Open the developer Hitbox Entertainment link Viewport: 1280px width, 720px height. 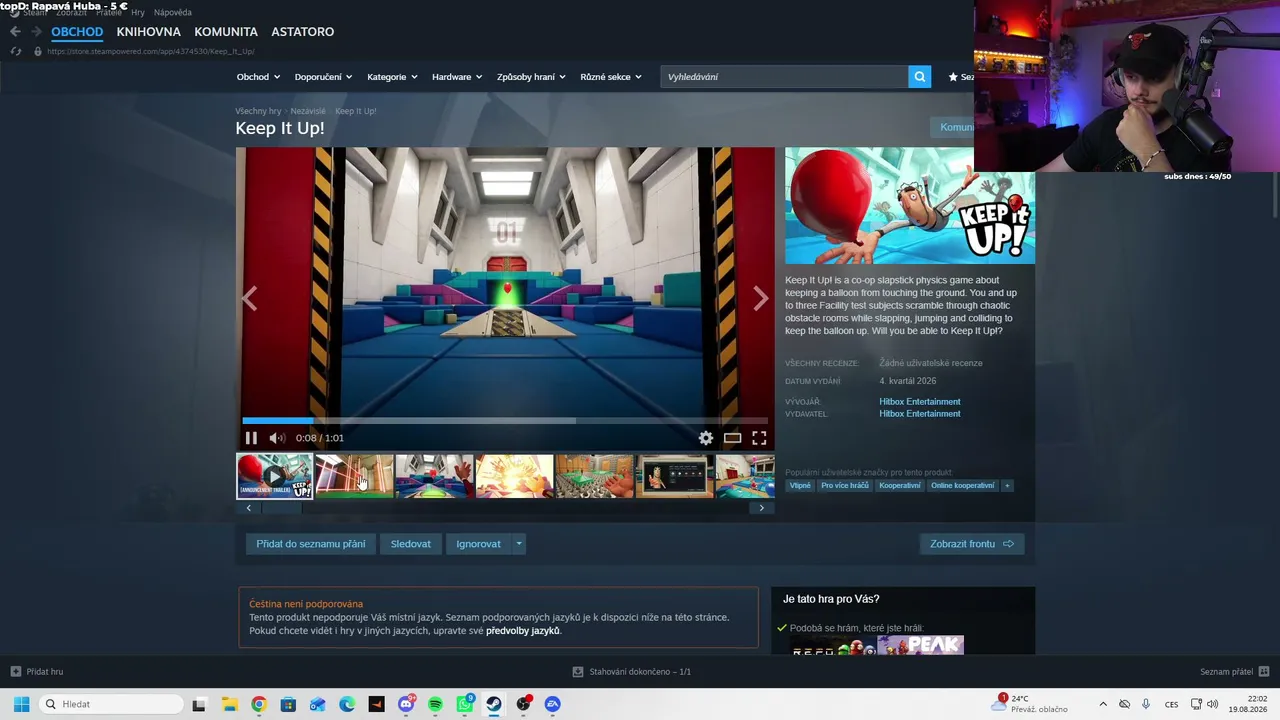coord(920,402)
